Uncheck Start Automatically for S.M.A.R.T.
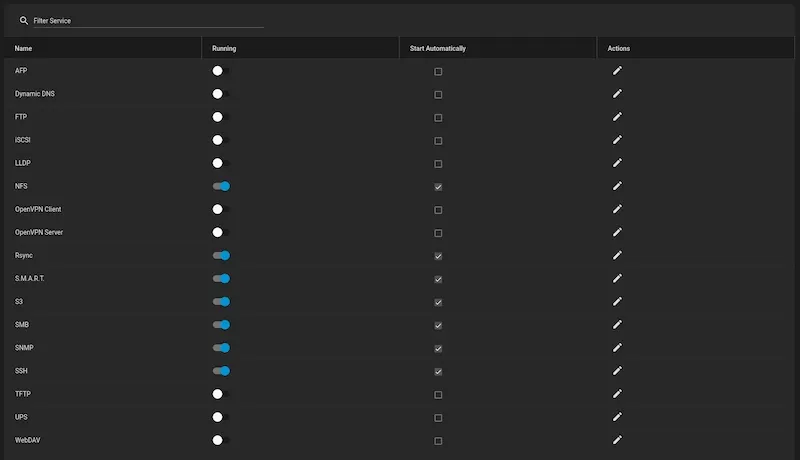The image size is (800, 460). click(438, 279)
